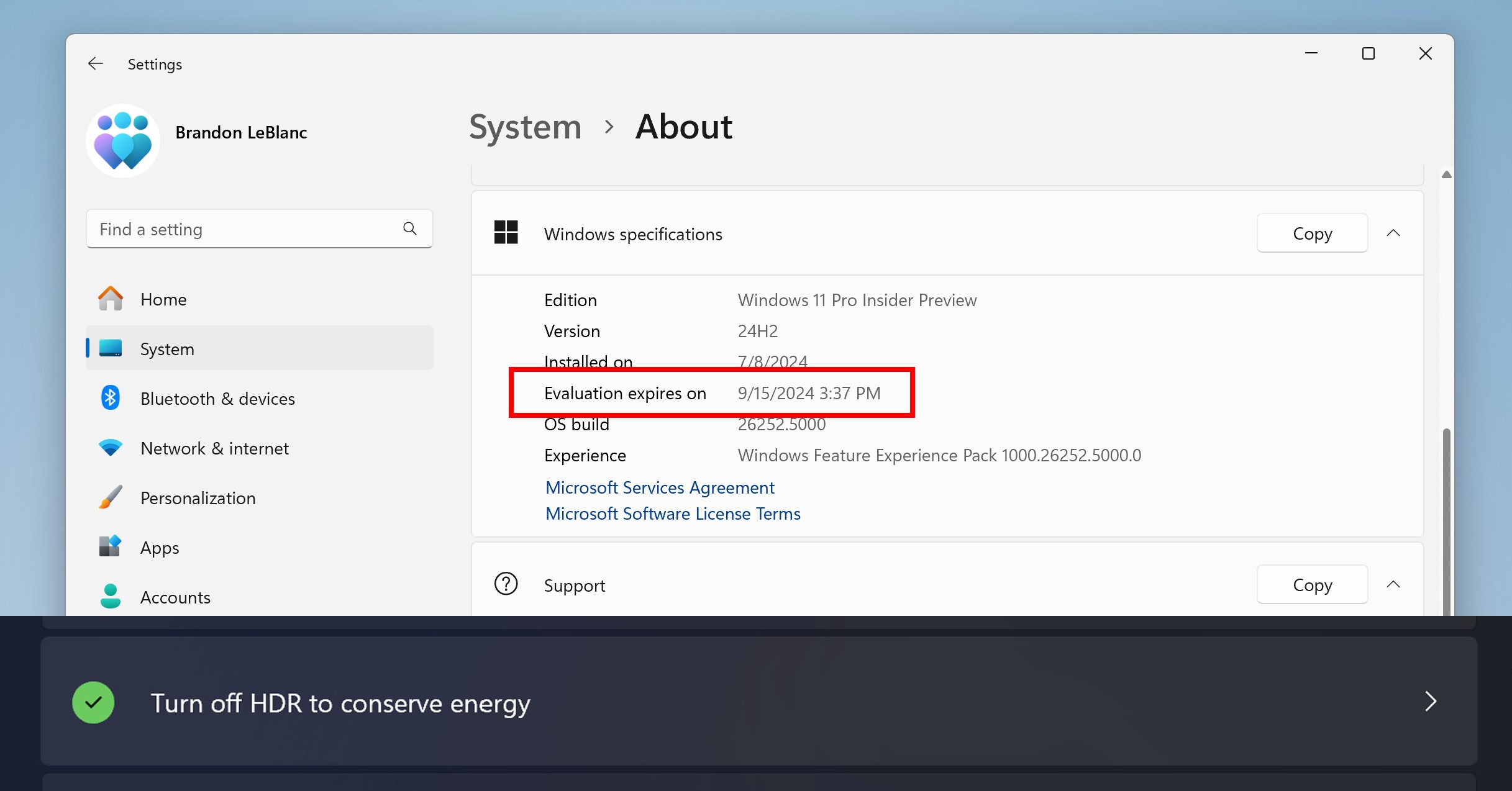Collapse the Windows specifications section

(x=1393, y=233)
